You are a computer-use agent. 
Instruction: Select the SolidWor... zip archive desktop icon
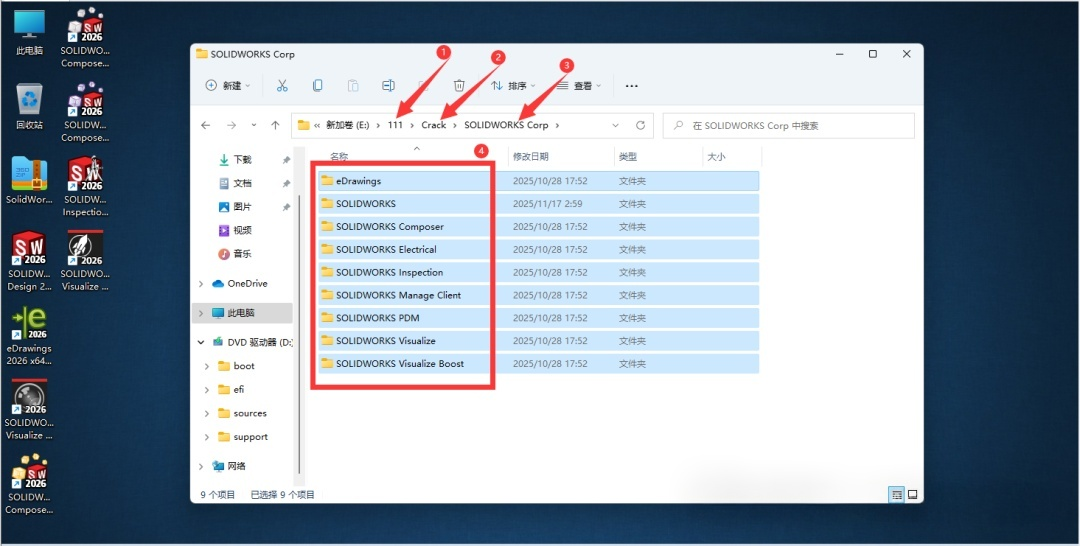(29, 181)
